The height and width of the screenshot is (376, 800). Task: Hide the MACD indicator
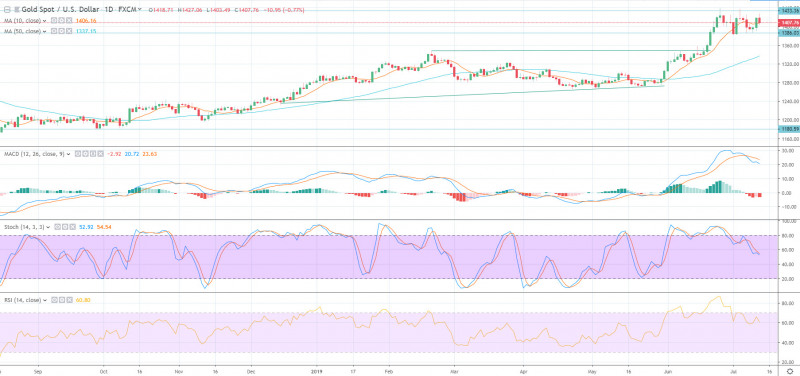[78, 154]
